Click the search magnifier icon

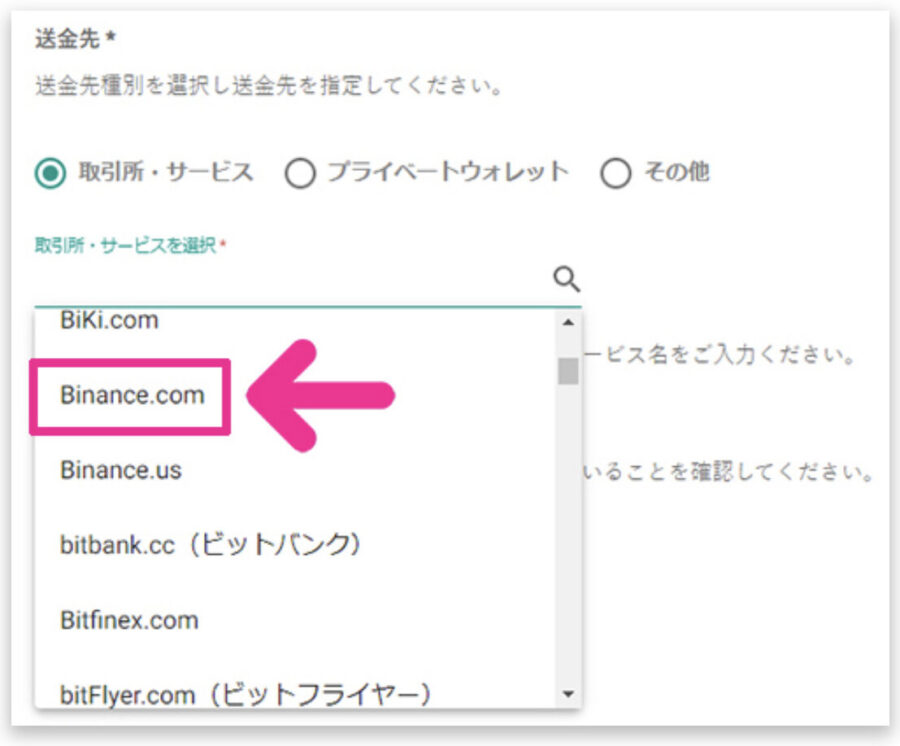(x=567, y=279)
